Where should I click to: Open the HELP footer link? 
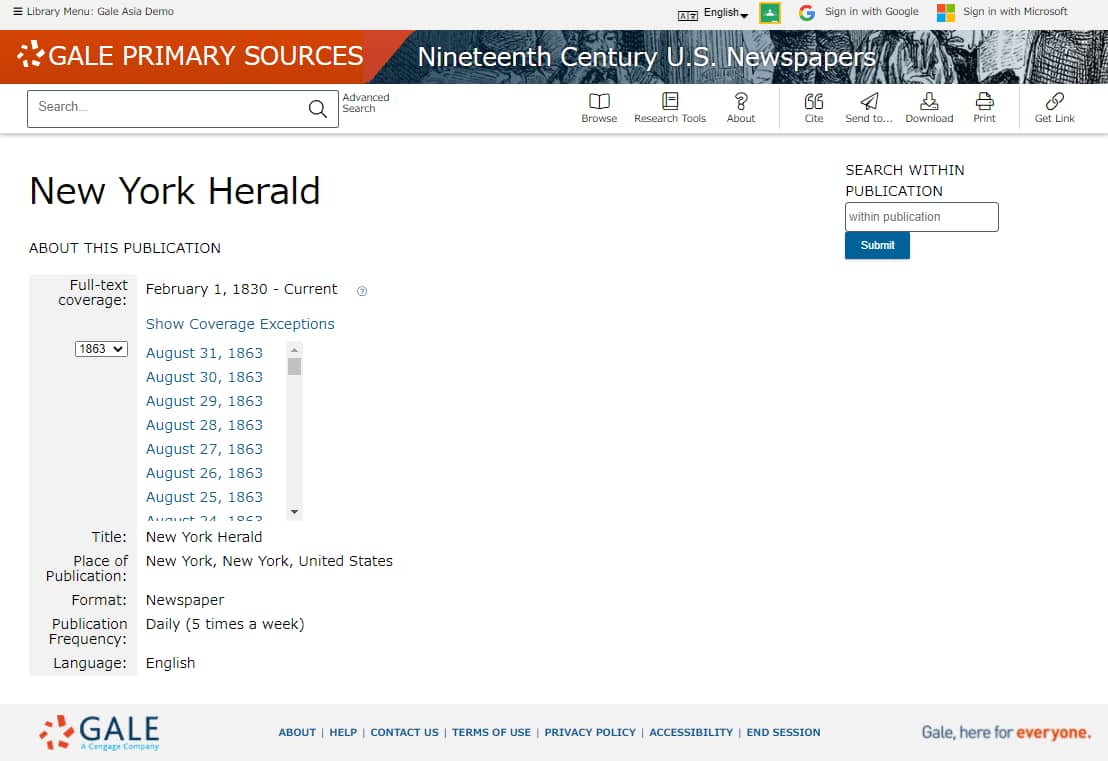[x=343, y=732]
